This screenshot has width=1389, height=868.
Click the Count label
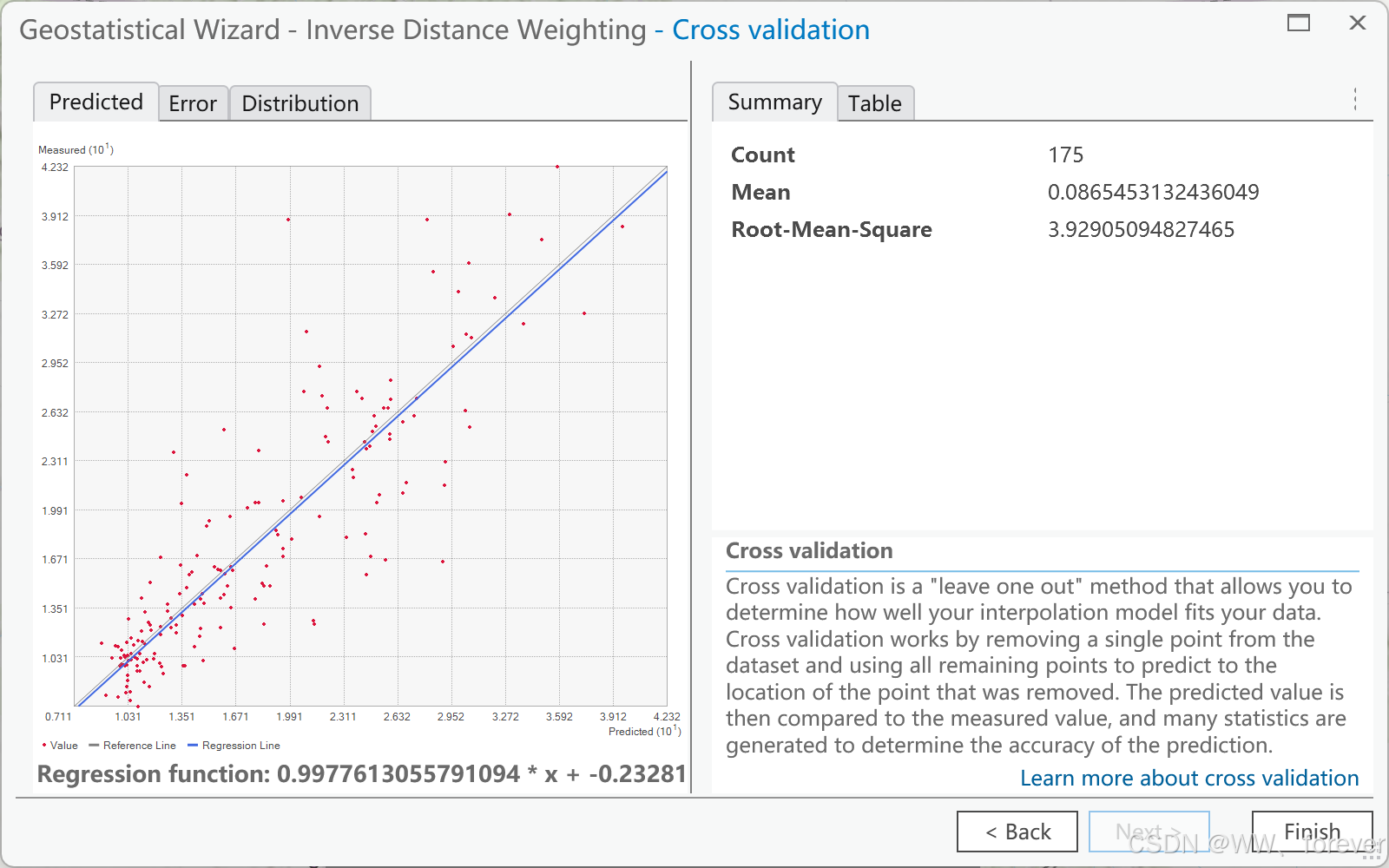[763, 155]
